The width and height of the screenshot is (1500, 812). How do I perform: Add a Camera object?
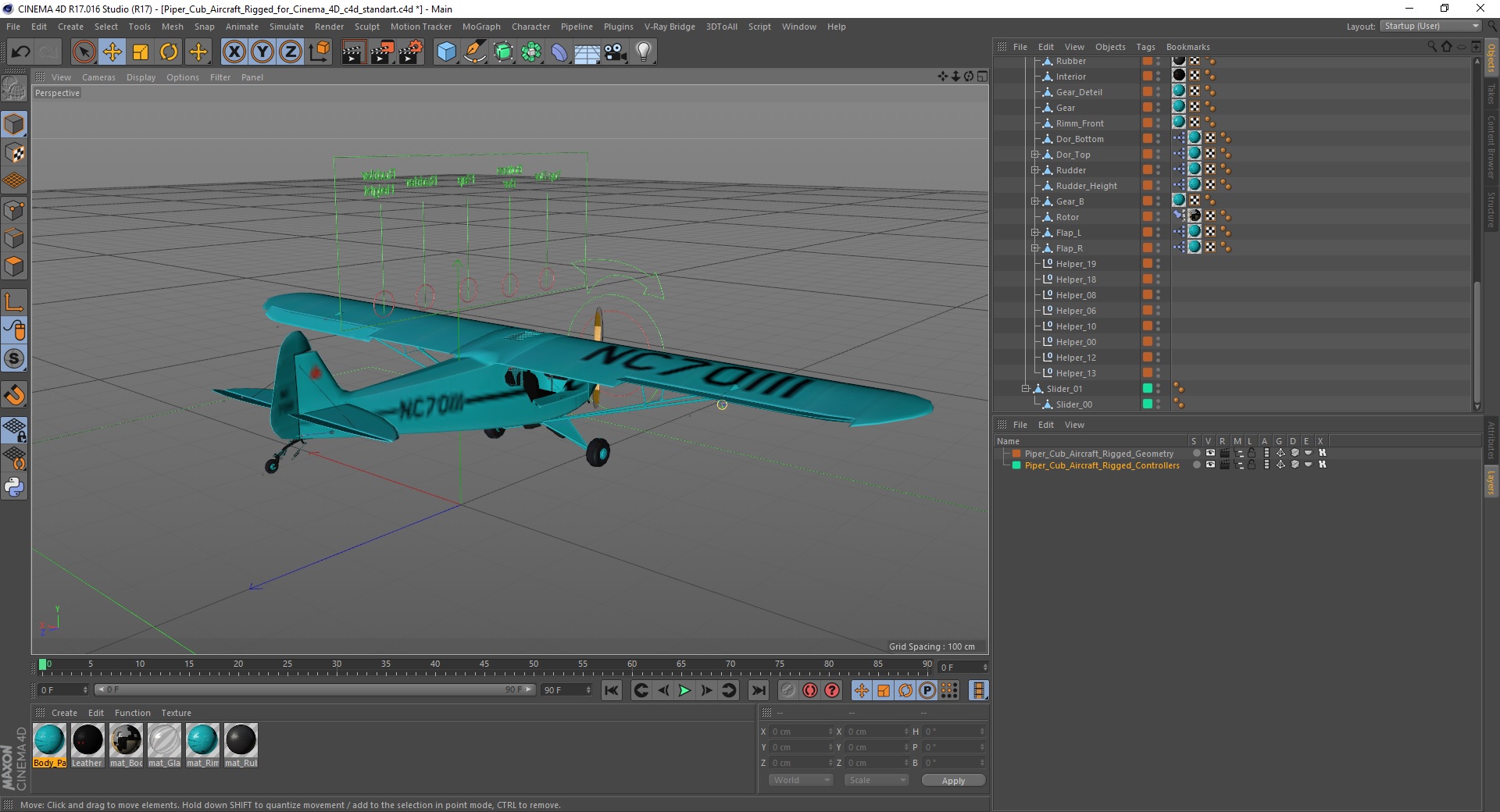click(x=616, y=52)
